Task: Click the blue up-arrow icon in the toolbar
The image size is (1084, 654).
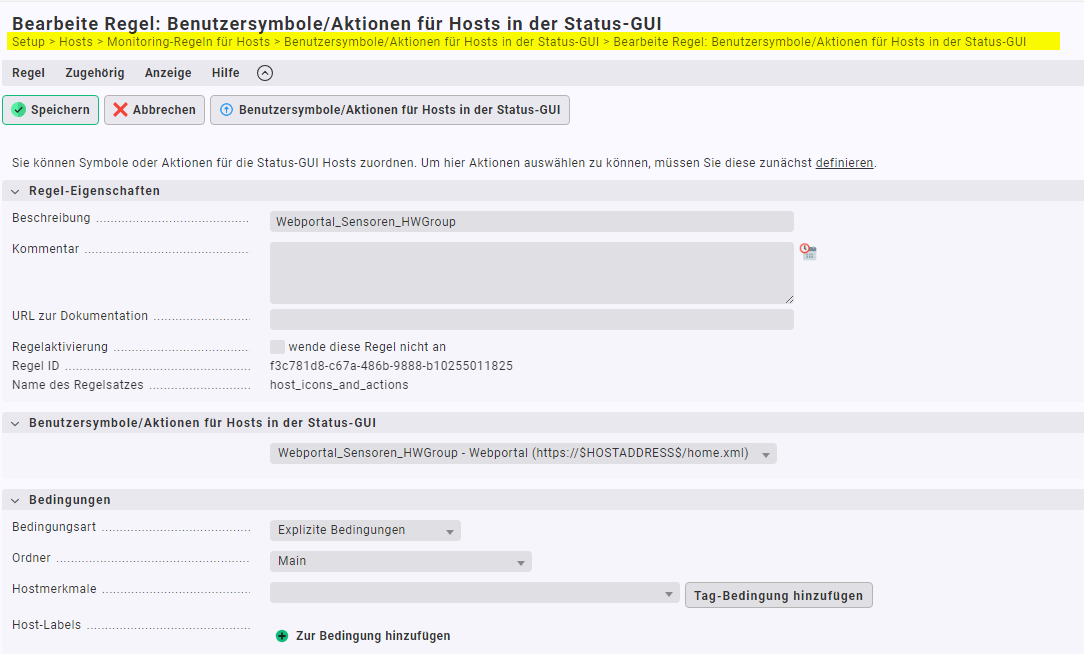Action: click(x=226, y=110)
